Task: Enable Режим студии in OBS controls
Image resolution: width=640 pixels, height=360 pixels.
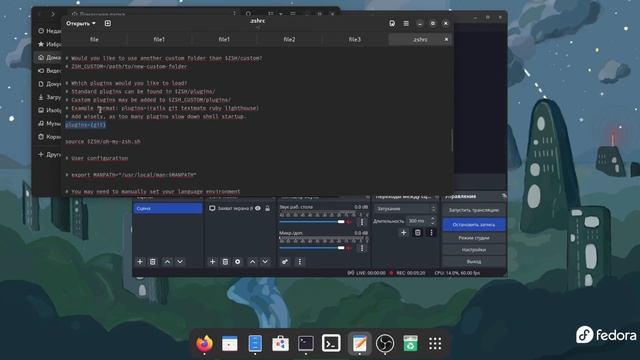Action: 474,238
